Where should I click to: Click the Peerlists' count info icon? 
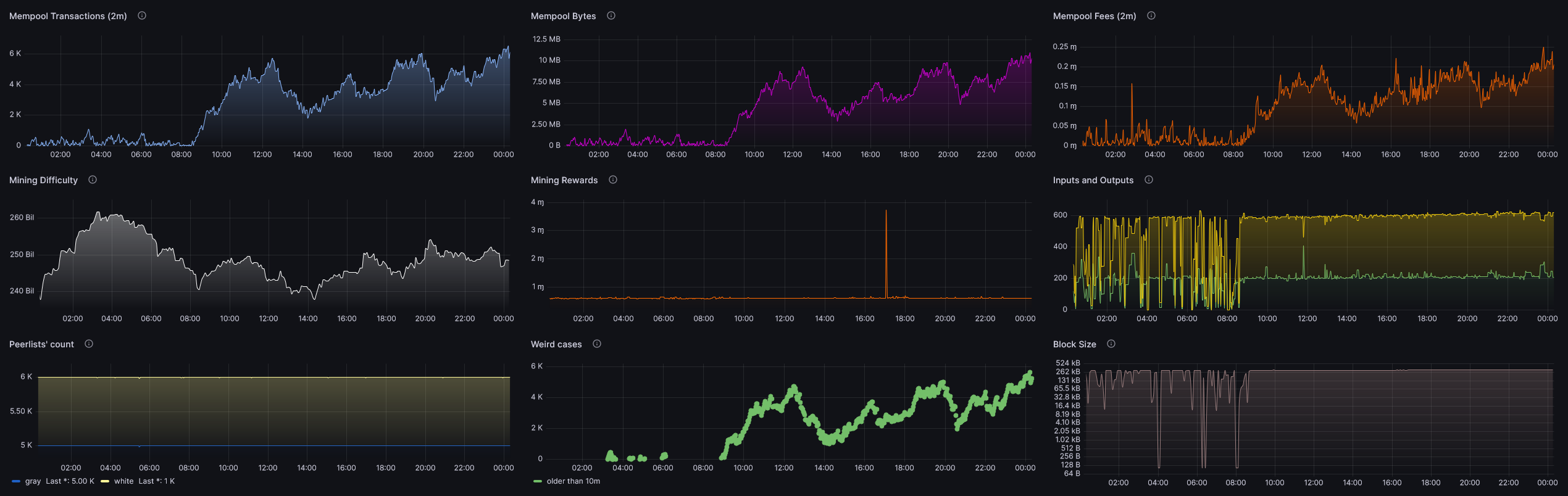tap(89, 344)
